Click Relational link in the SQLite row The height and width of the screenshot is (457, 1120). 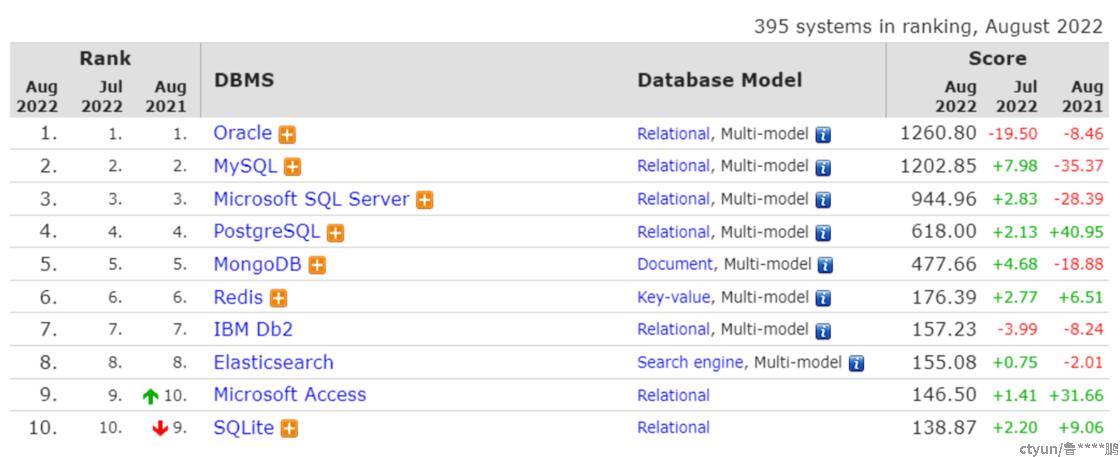pyautogui.click(x=674, y=428)
